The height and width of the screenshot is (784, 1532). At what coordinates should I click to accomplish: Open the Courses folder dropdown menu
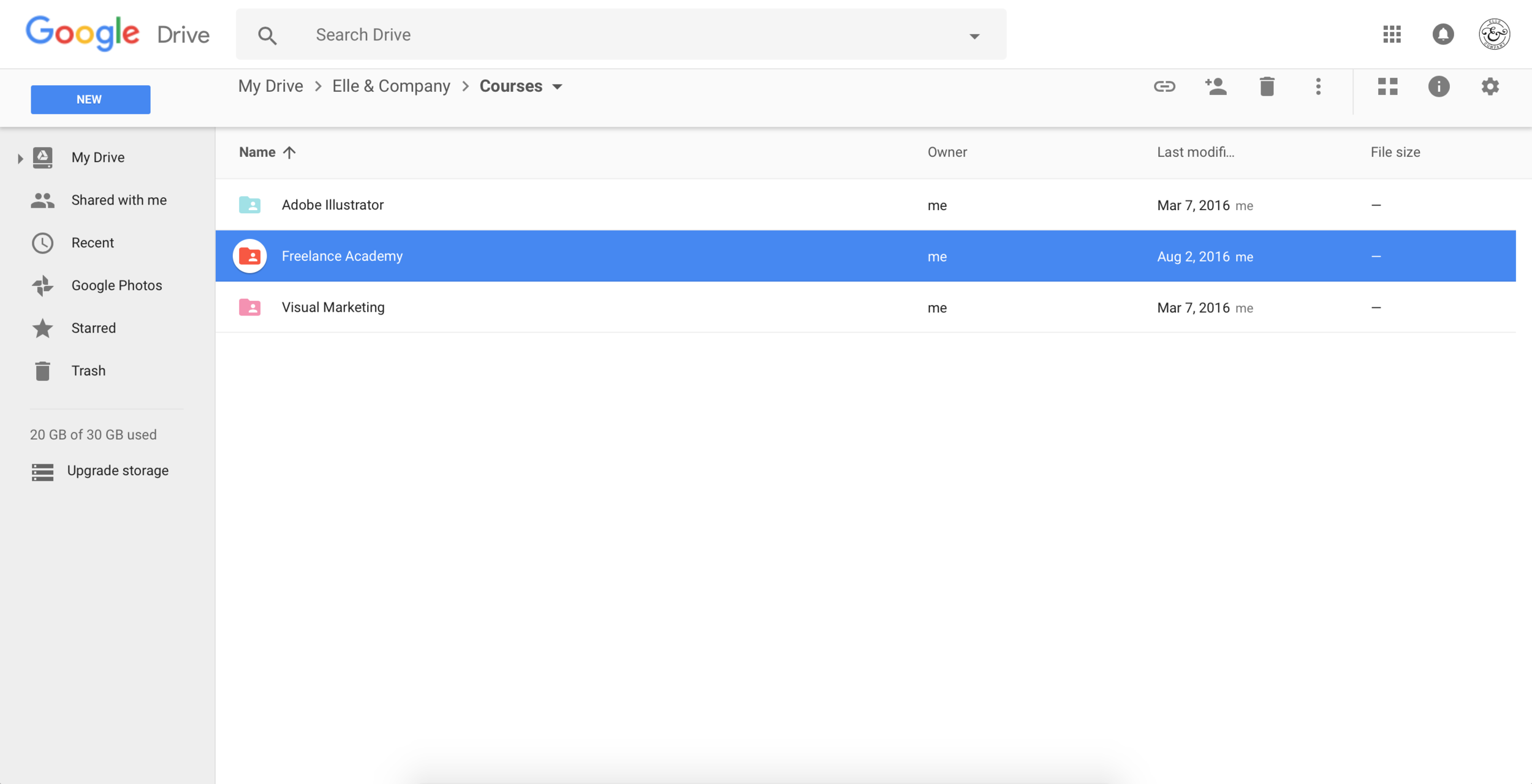557,87
